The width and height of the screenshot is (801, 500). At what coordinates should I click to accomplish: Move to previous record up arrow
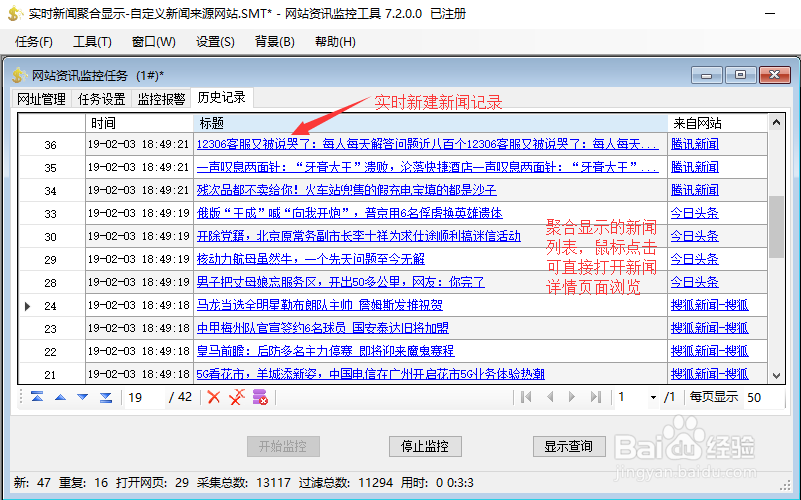click(x=60, y=397)
